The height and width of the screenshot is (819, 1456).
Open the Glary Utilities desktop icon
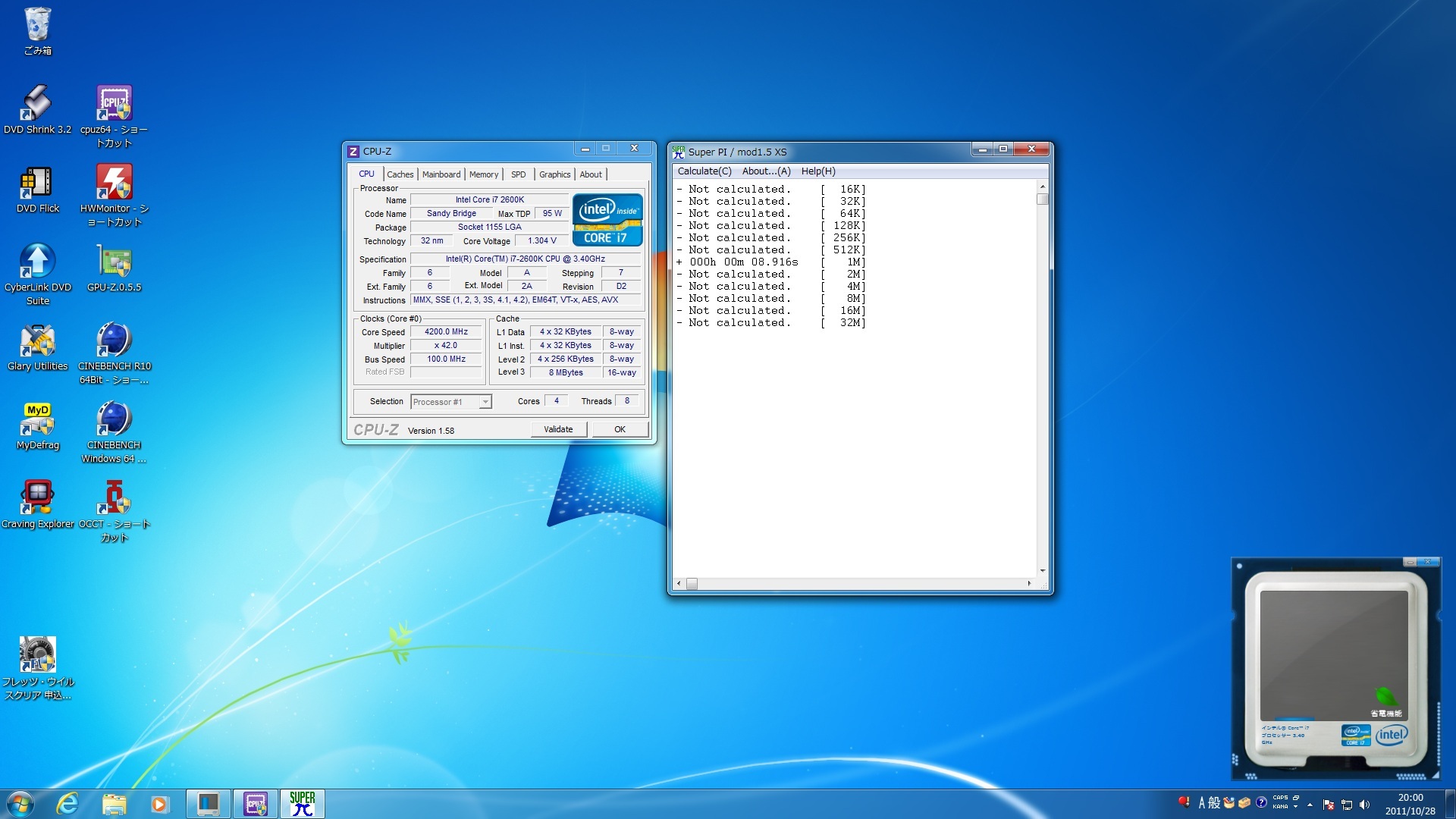click(37, 340)
